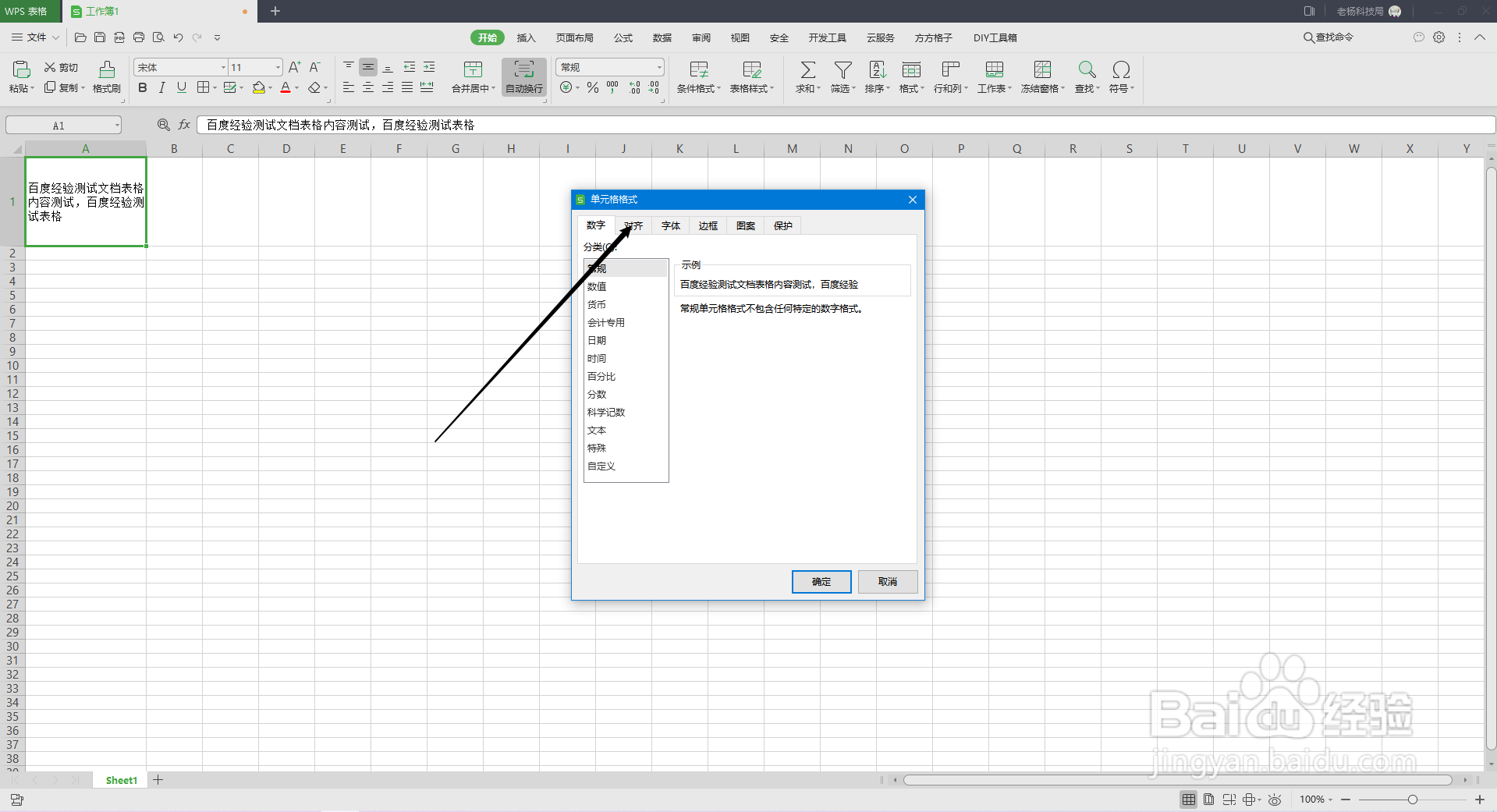Click the fill color bucket swatch
Image resolution: width=1497 pixels, height=812 pixels.
tap(259, 88)
